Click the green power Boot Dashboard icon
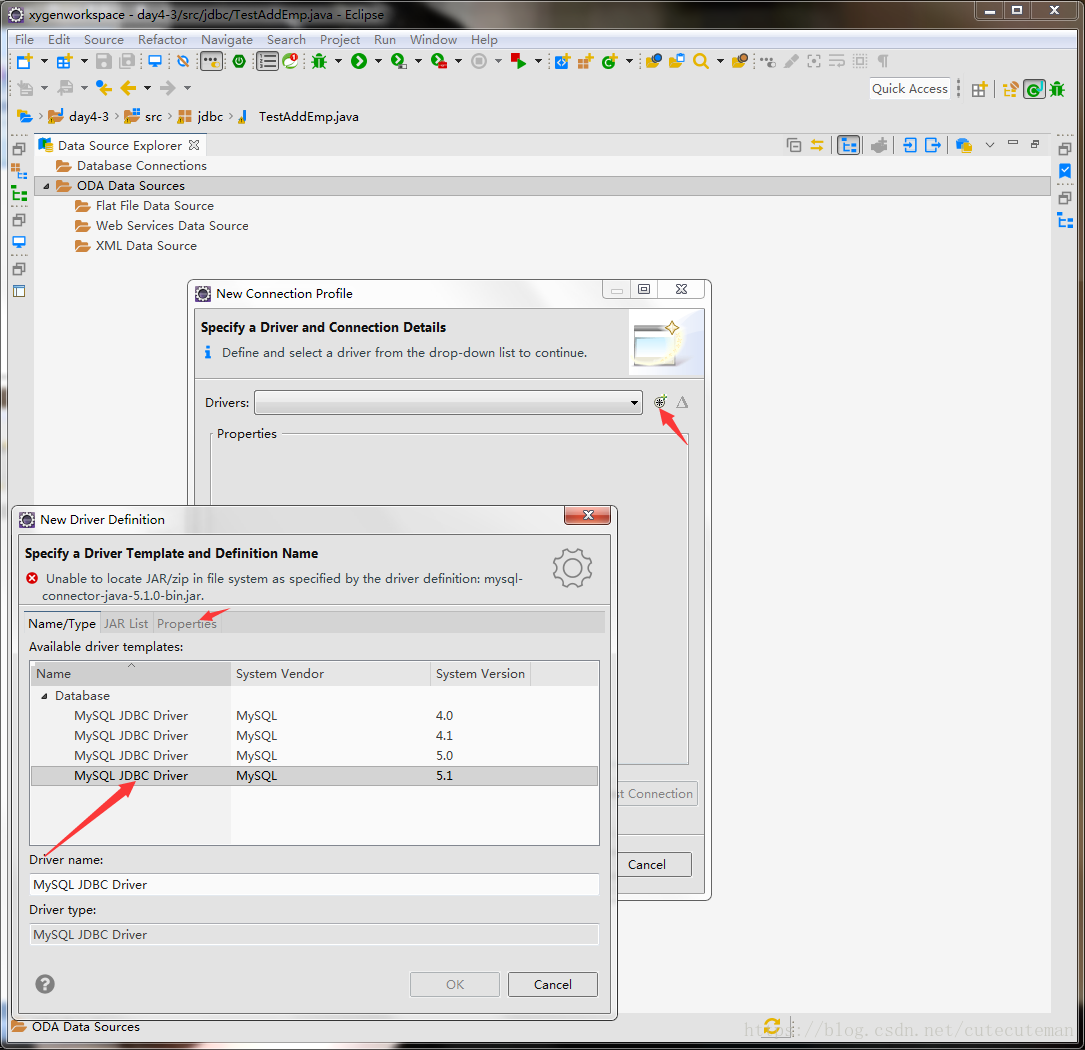1085x1050 pixels. coord(239,62)
